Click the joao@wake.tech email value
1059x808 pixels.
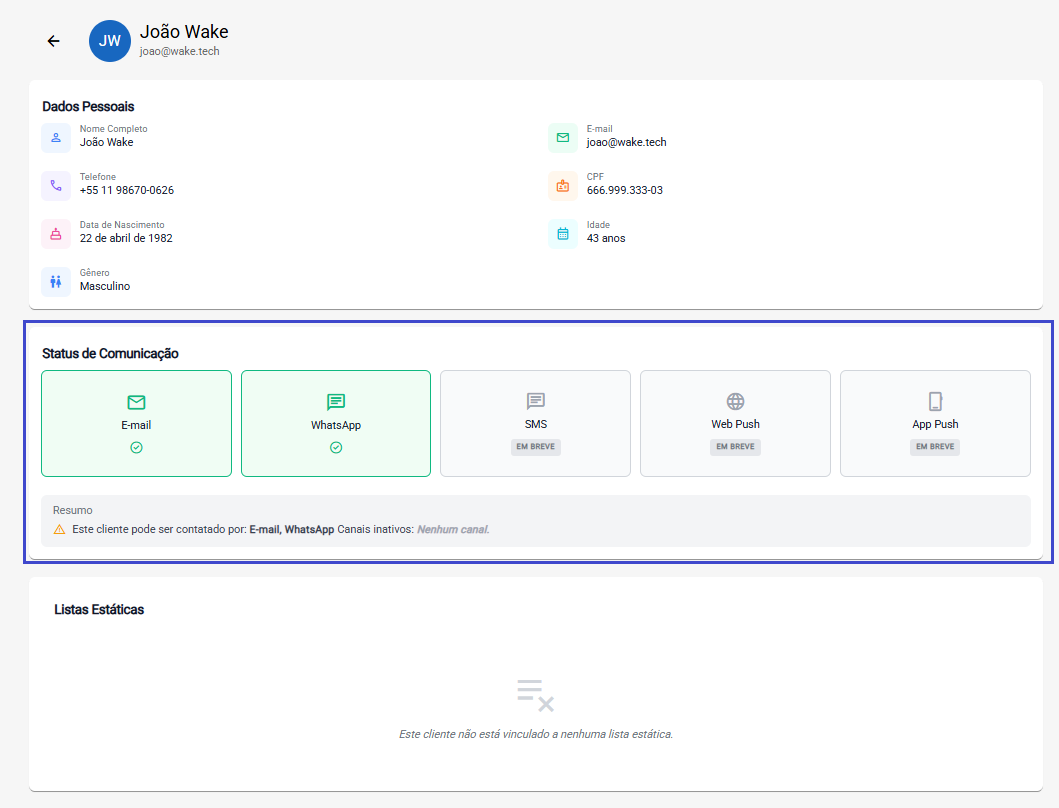626,143
